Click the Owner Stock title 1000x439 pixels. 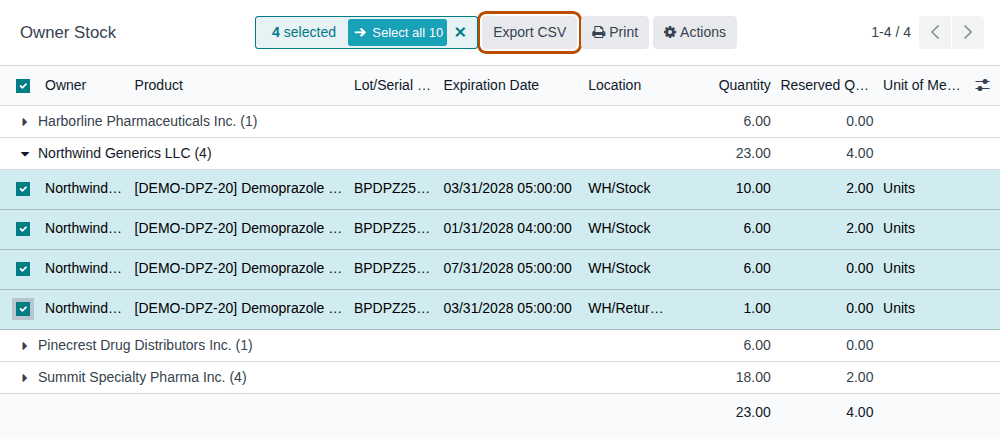coord(68,33)
